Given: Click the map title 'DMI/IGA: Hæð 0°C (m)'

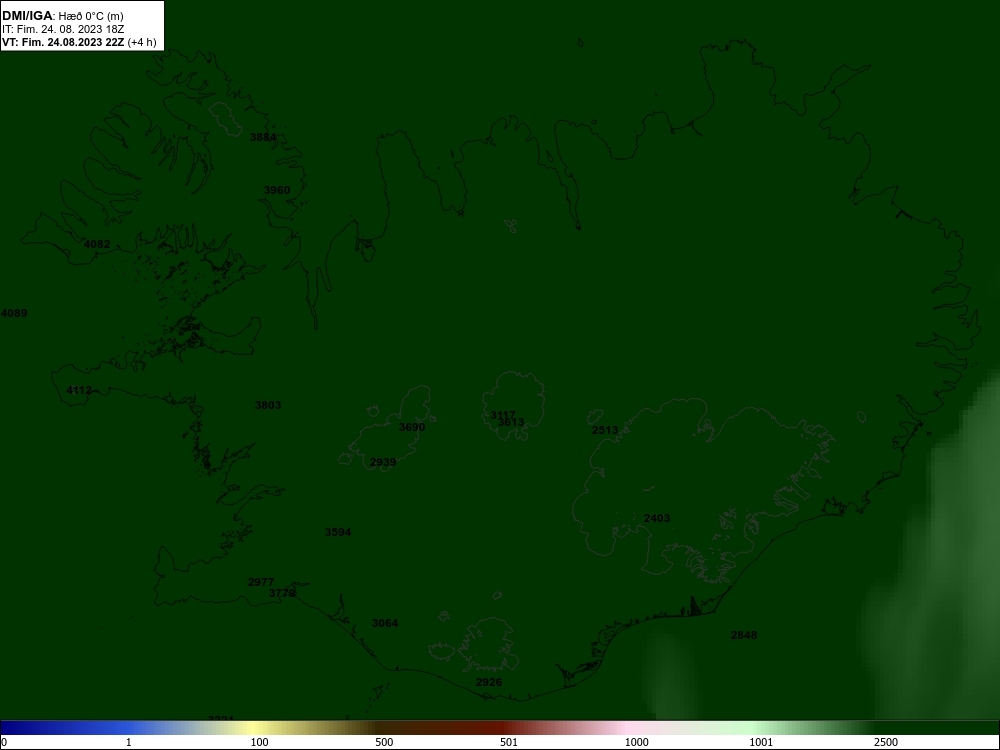Looking at the screenshot, I should (62, 16).
